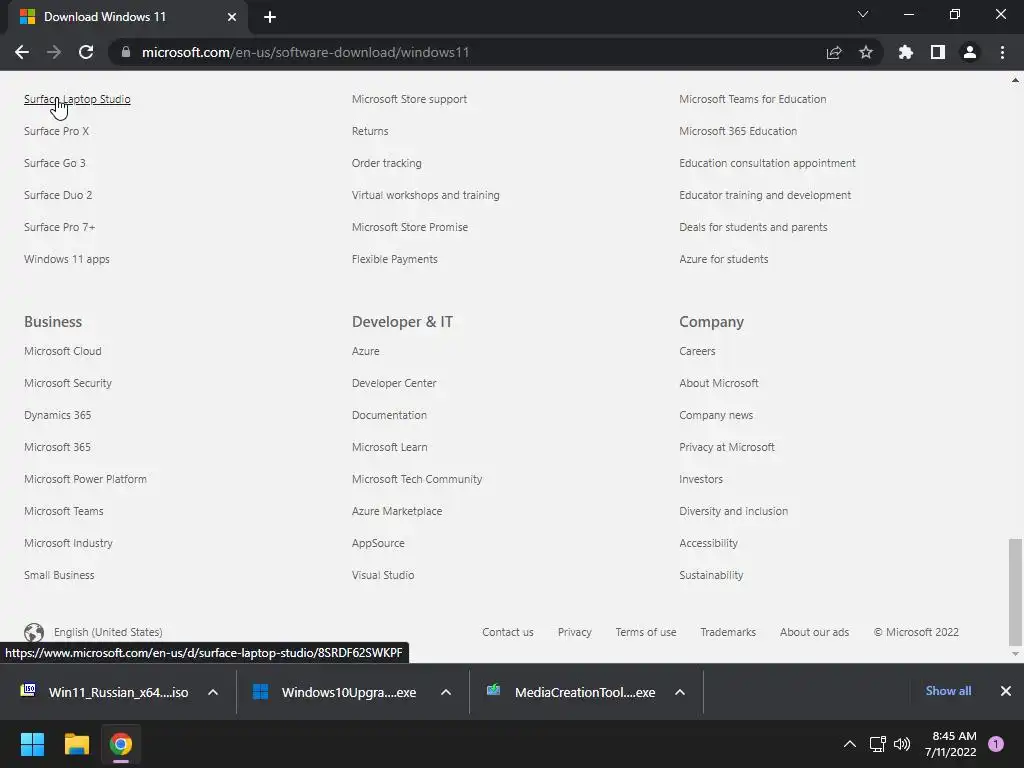
Task: Change language via English (United States)
Action: click(x=108, y=632)
